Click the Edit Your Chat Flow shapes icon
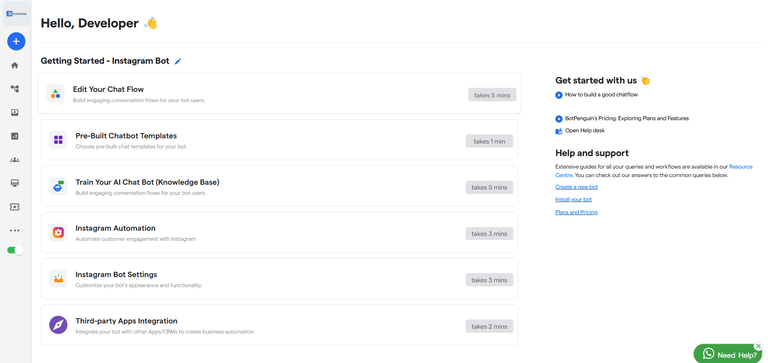 (55, 93)
